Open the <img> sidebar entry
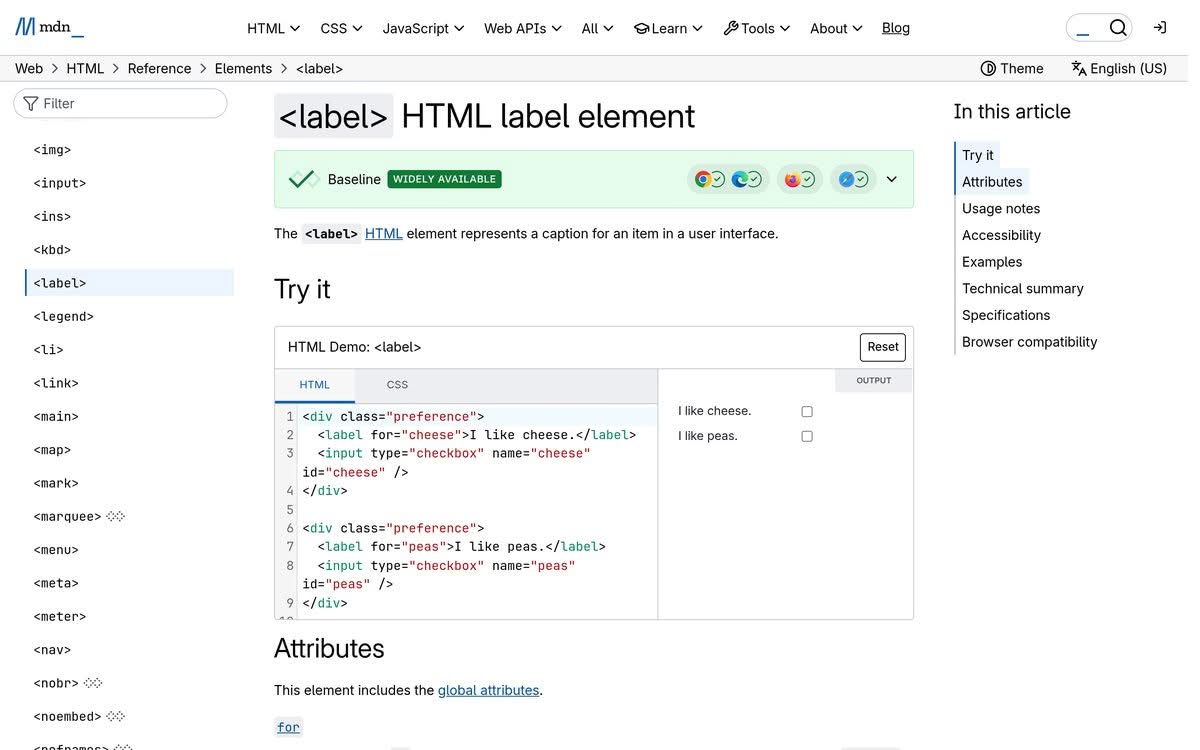The height and width of the screenshot is (750, 1200). [x=52, y=149]
